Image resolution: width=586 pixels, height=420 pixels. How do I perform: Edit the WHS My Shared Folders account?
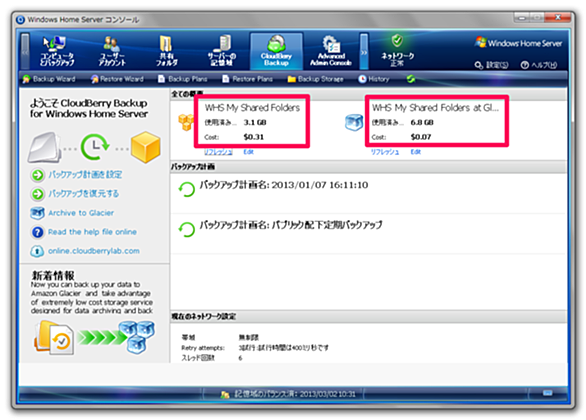pyautogui.click(x=248, y=152)
